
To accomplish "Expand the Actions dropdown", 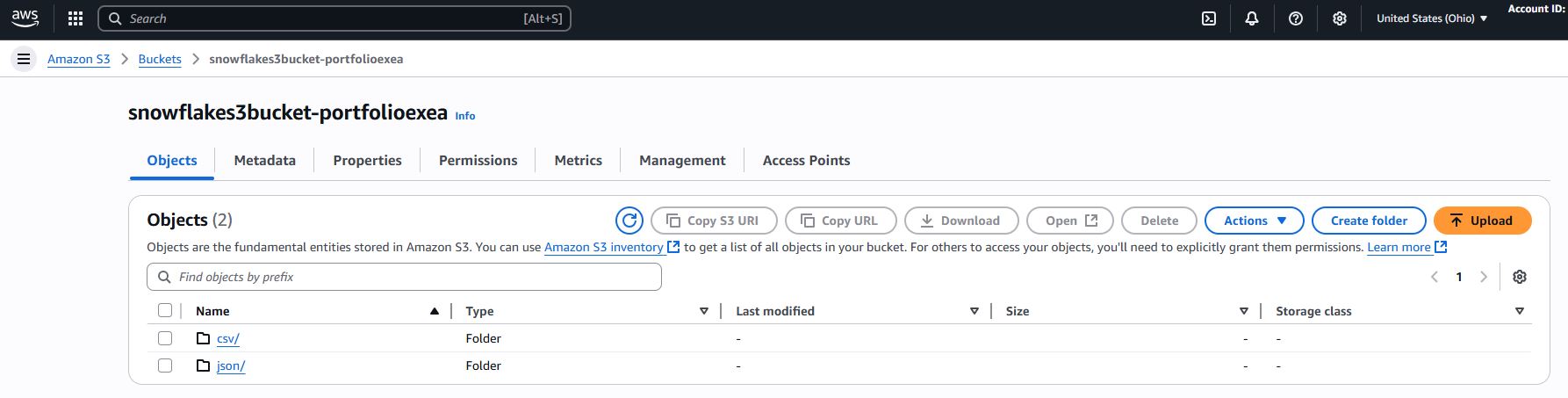I will pos(1255,221).
